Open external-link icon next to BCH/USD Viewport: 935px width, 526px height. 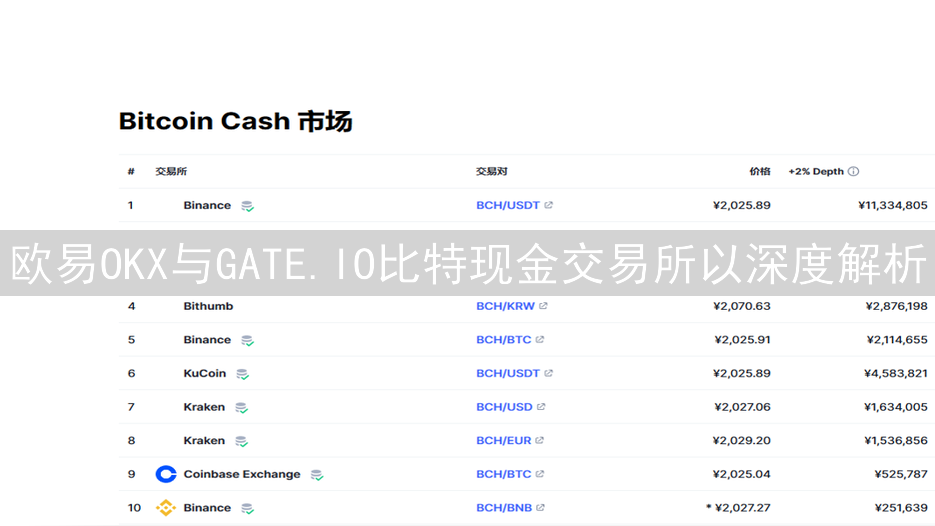(541, 407)
